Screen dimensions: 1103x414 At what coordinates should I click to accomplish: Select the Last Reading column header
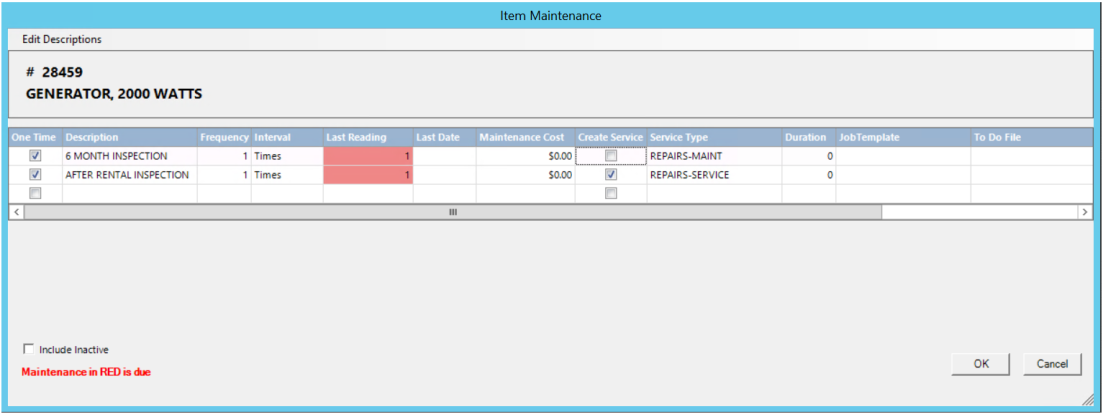click(x=368, y=138)
